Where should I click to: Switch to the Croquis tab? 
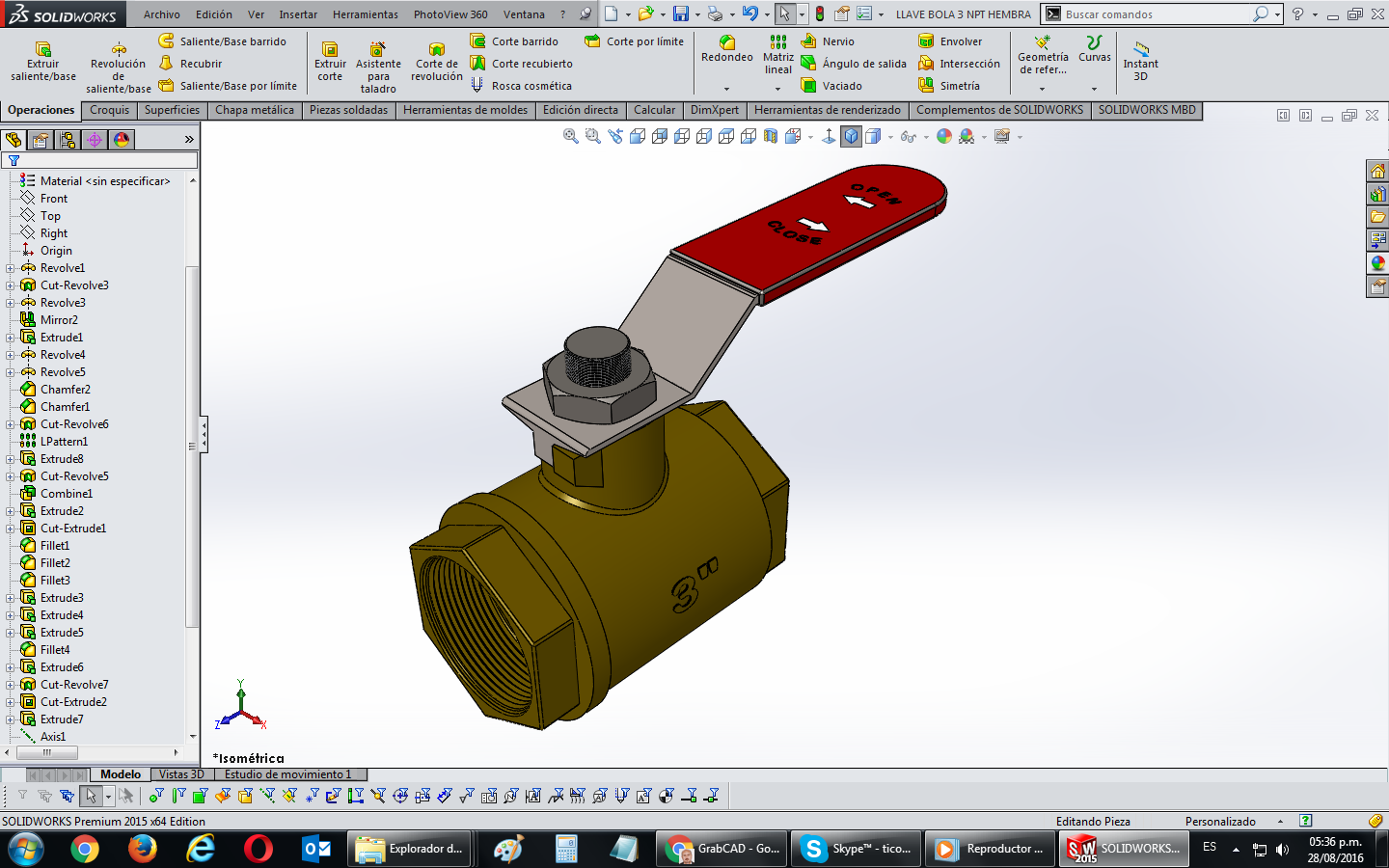tap(109, 110)
